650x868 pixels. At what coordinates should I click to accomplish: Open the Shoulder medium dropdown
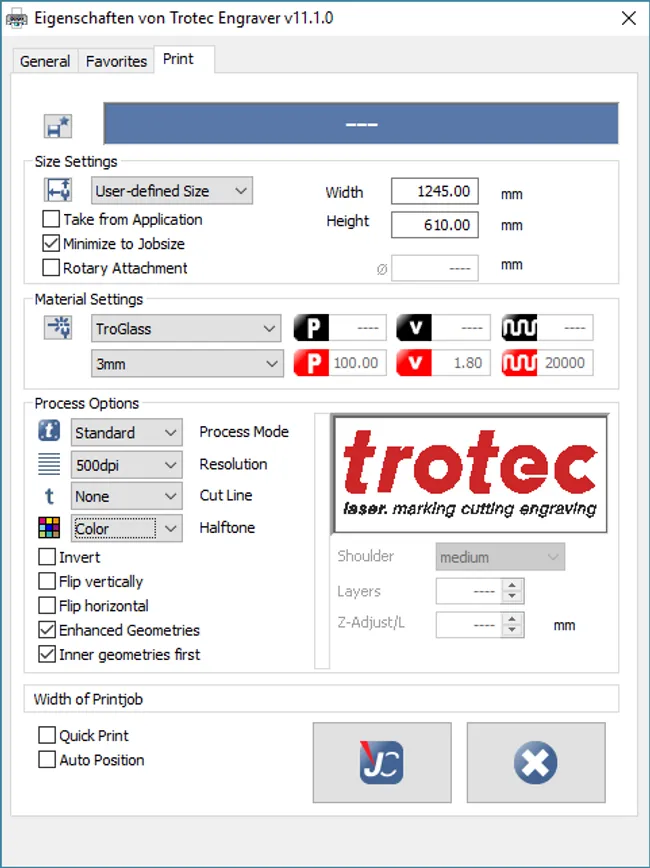501,557
